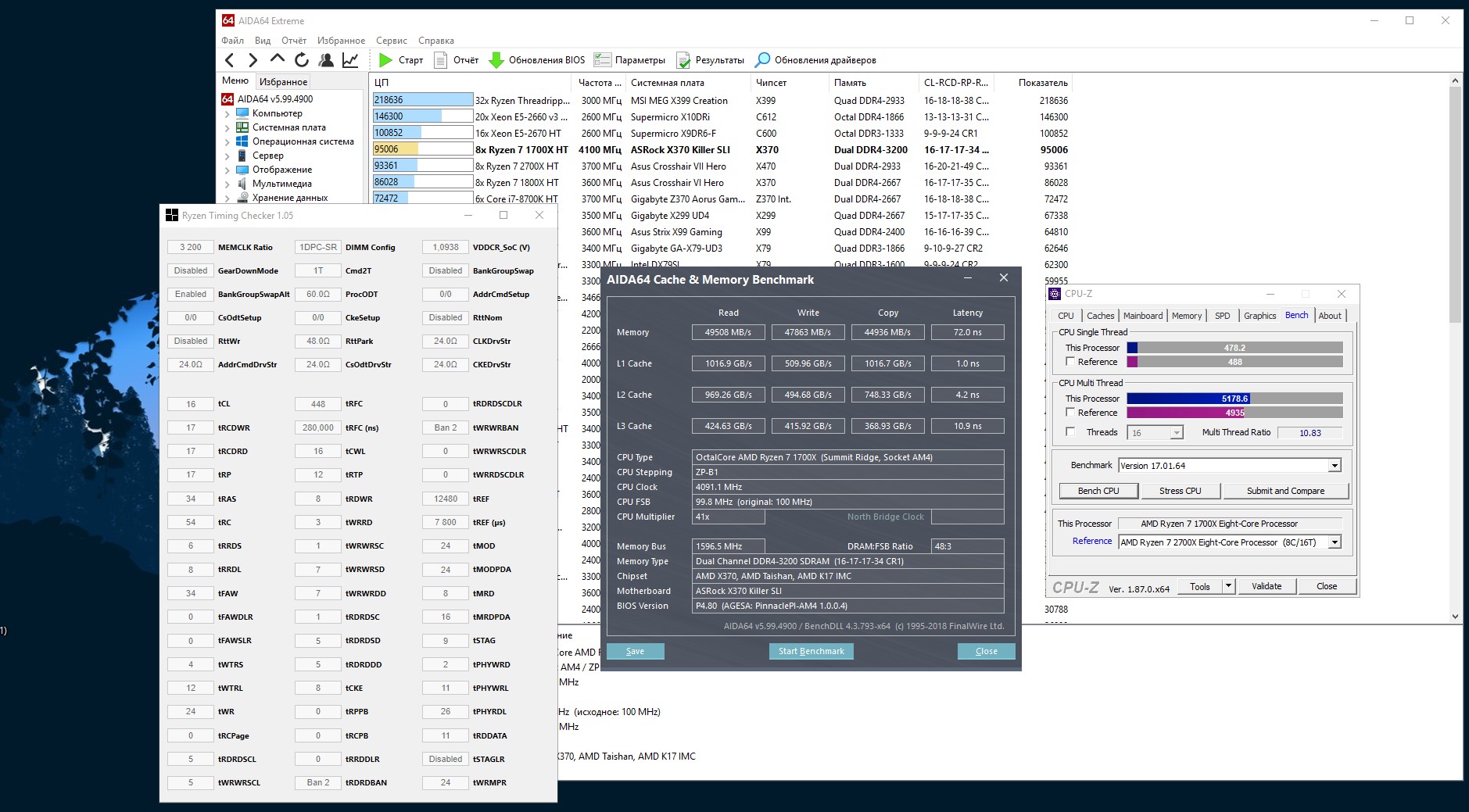Open the Справка menu
The width and height of the screenshot is (1469, 812).
point(436,41)
